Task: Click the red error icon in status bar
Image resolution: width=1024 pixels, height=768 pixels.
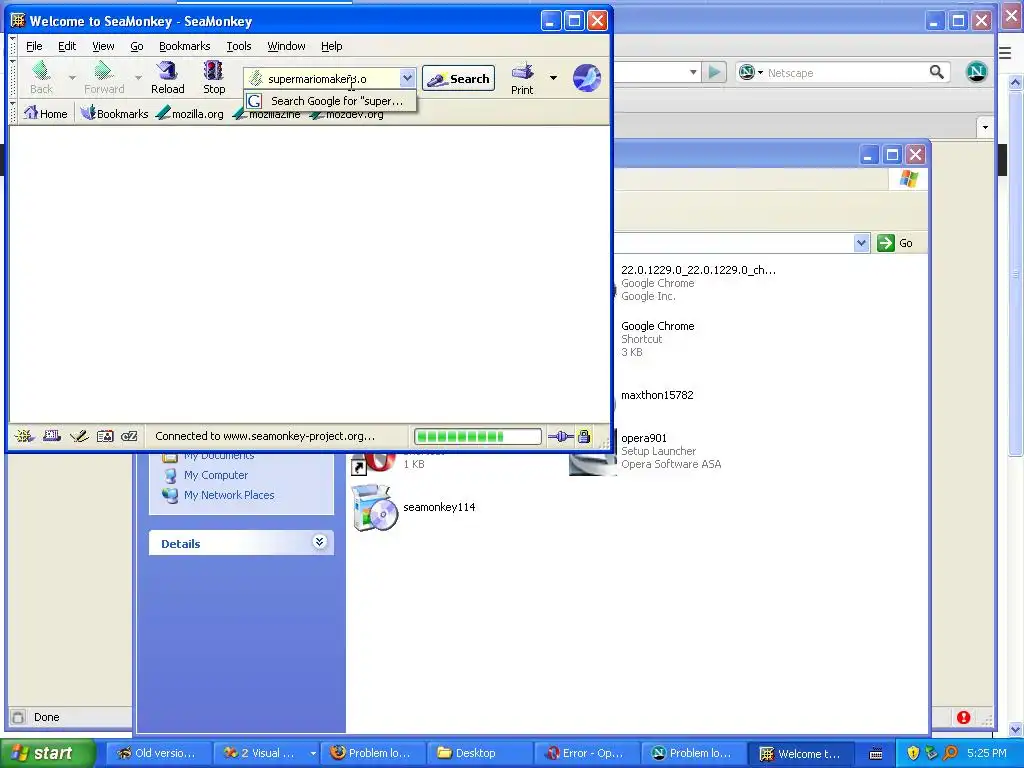Action: pos(963,718)
